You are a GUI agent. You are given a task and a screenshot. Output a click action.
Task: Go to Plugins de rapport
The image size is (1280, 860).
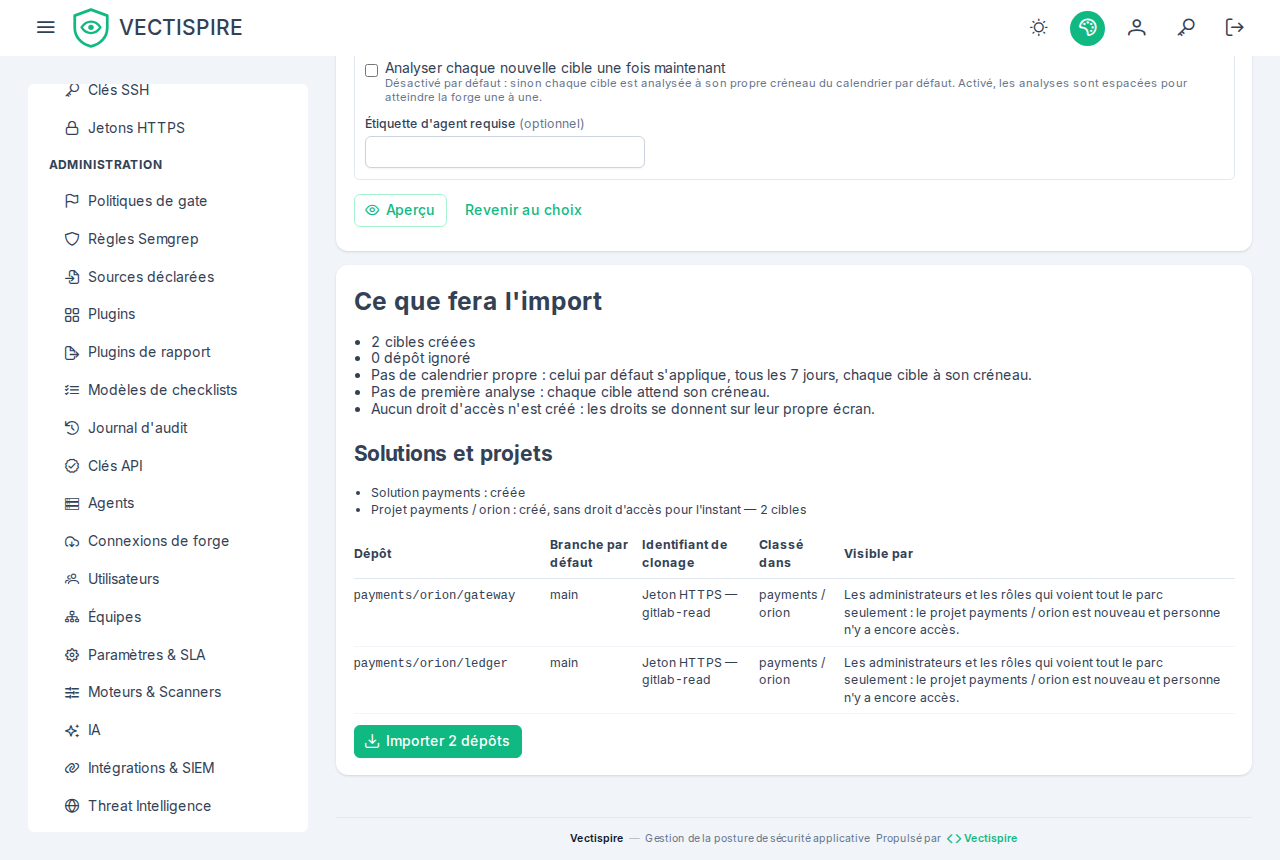pos(168,352)
